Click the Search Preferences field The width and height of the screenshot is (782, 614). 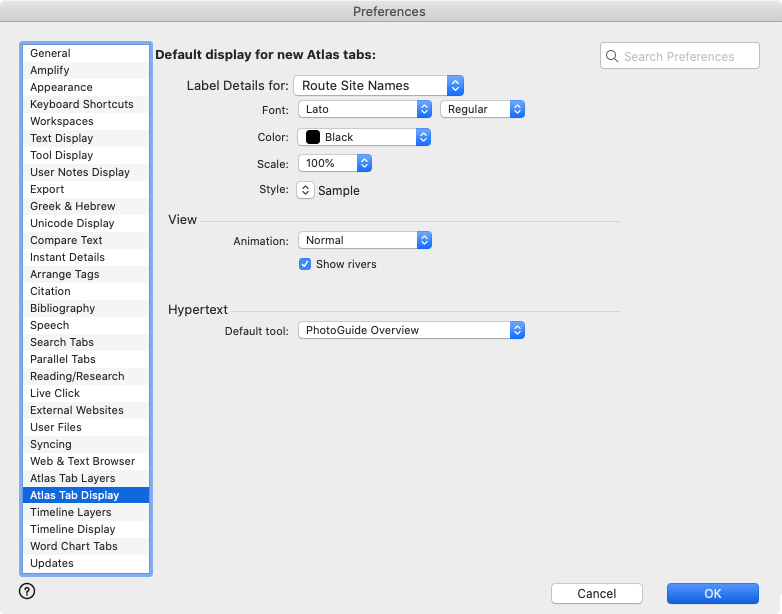(688, 57)
